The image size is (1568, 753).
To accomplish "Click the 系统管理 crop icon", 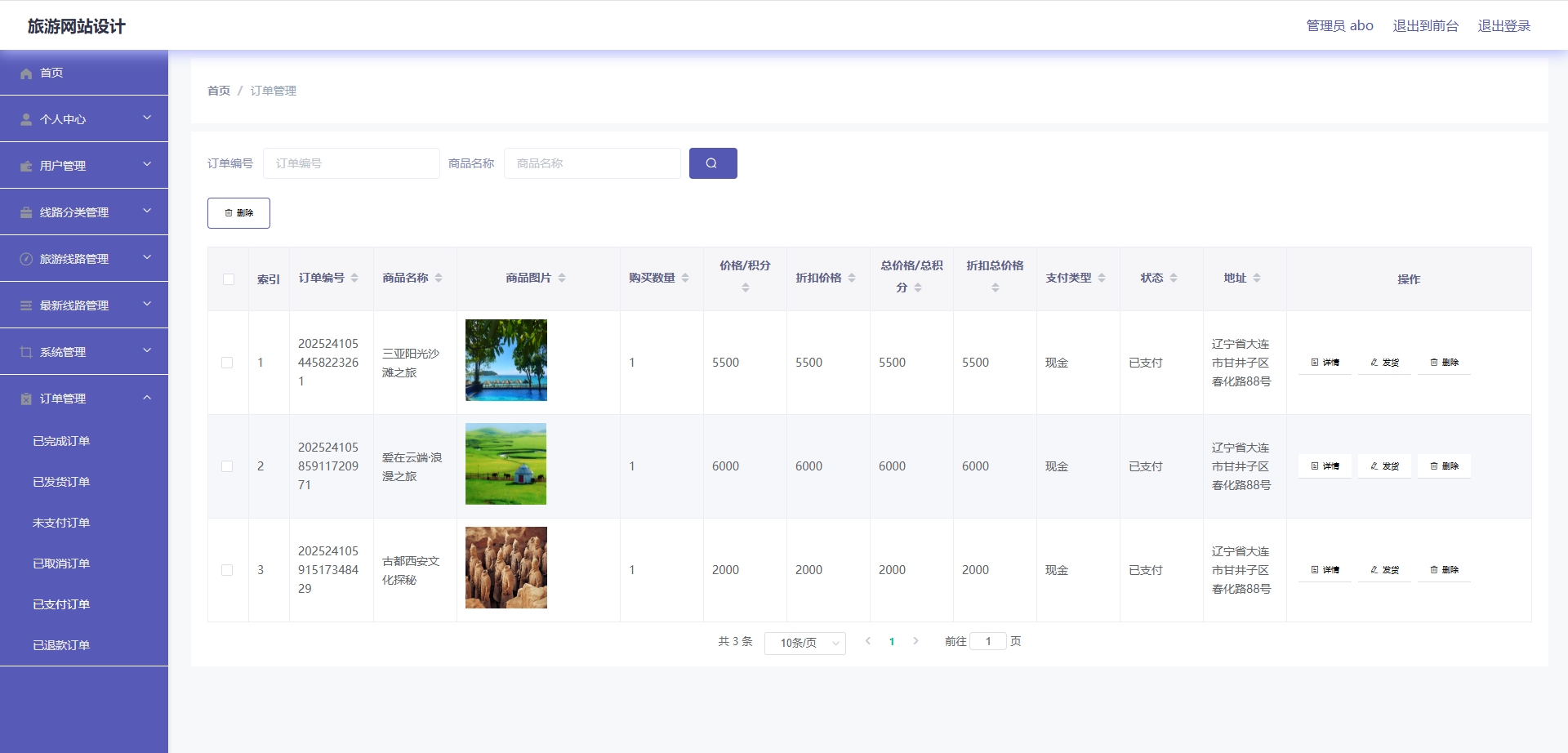I will 26,353.
